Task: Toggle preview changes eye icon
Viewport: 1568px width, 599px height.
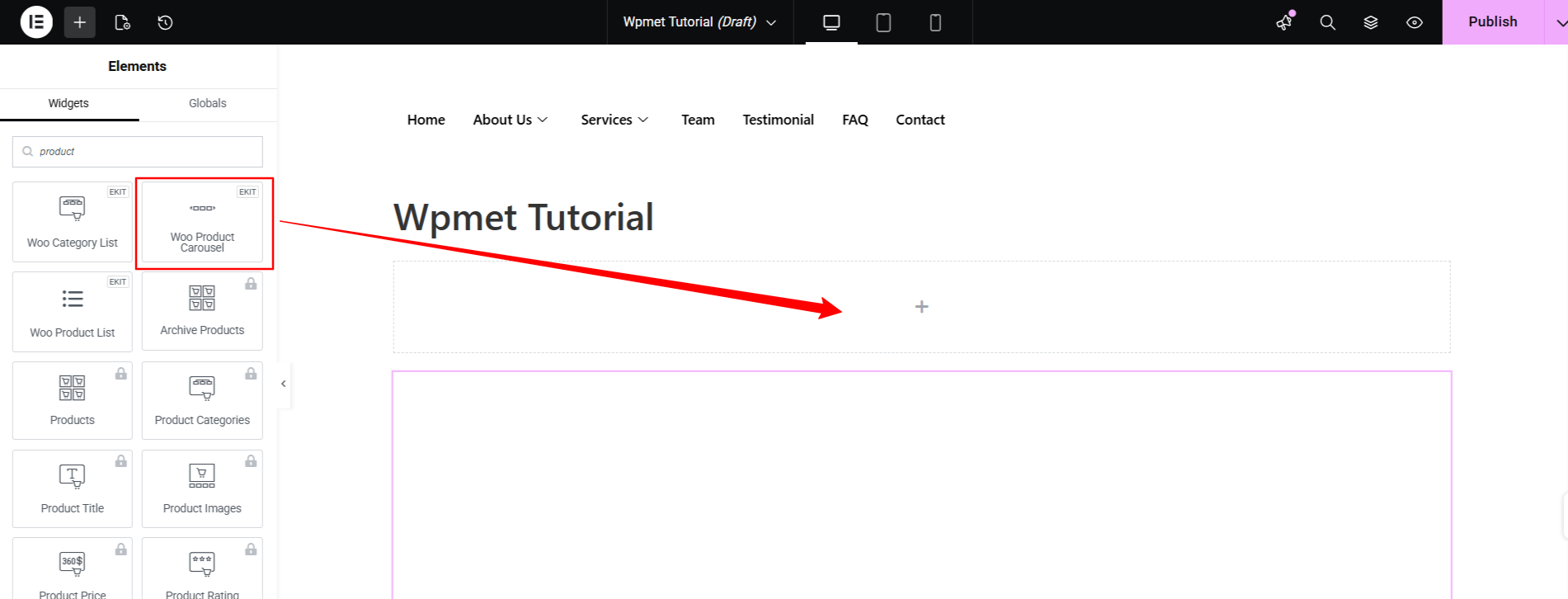Action: coord(1414,22)
